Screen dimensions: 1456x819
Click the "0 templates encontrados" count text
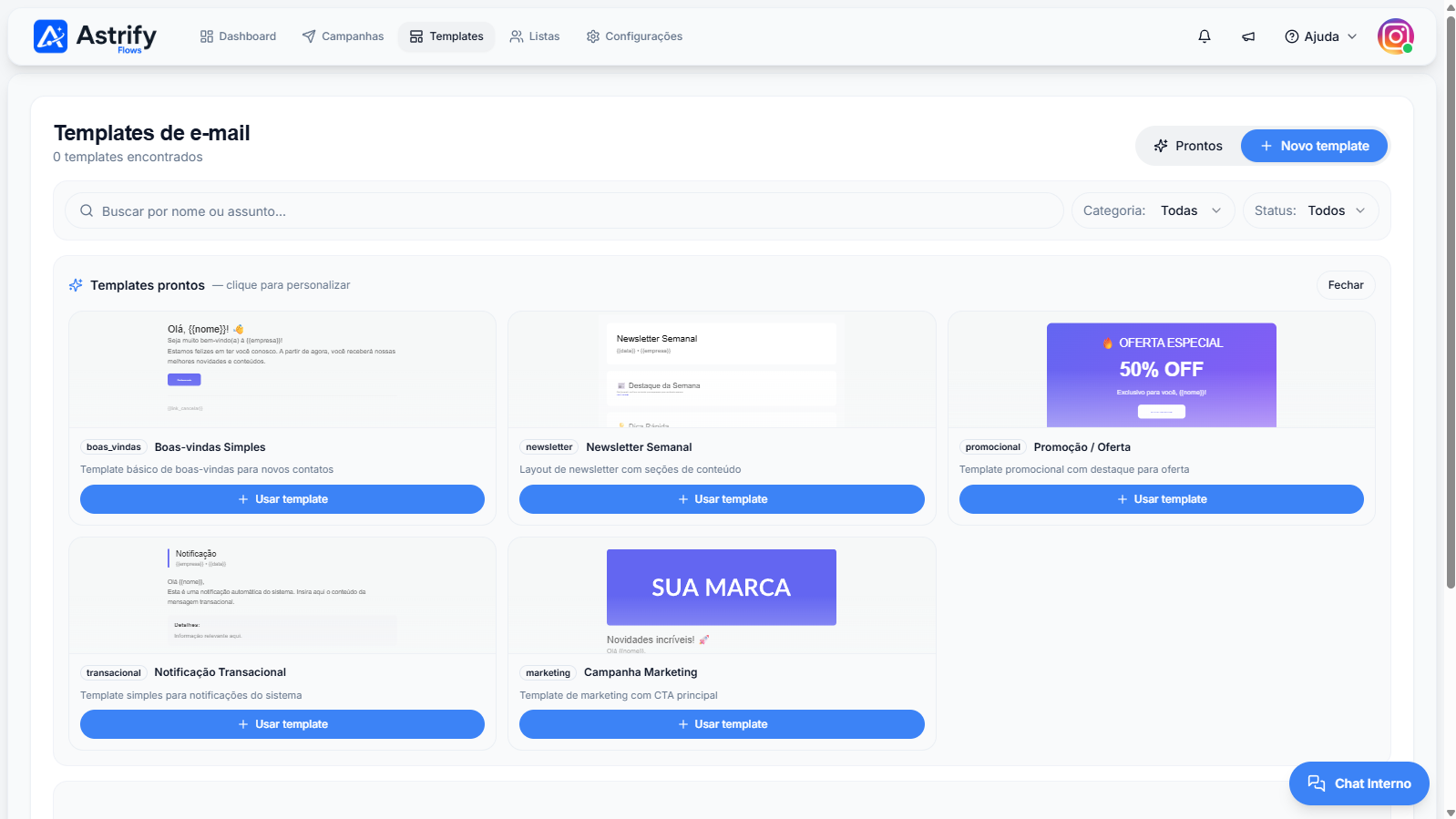[128, 157]
